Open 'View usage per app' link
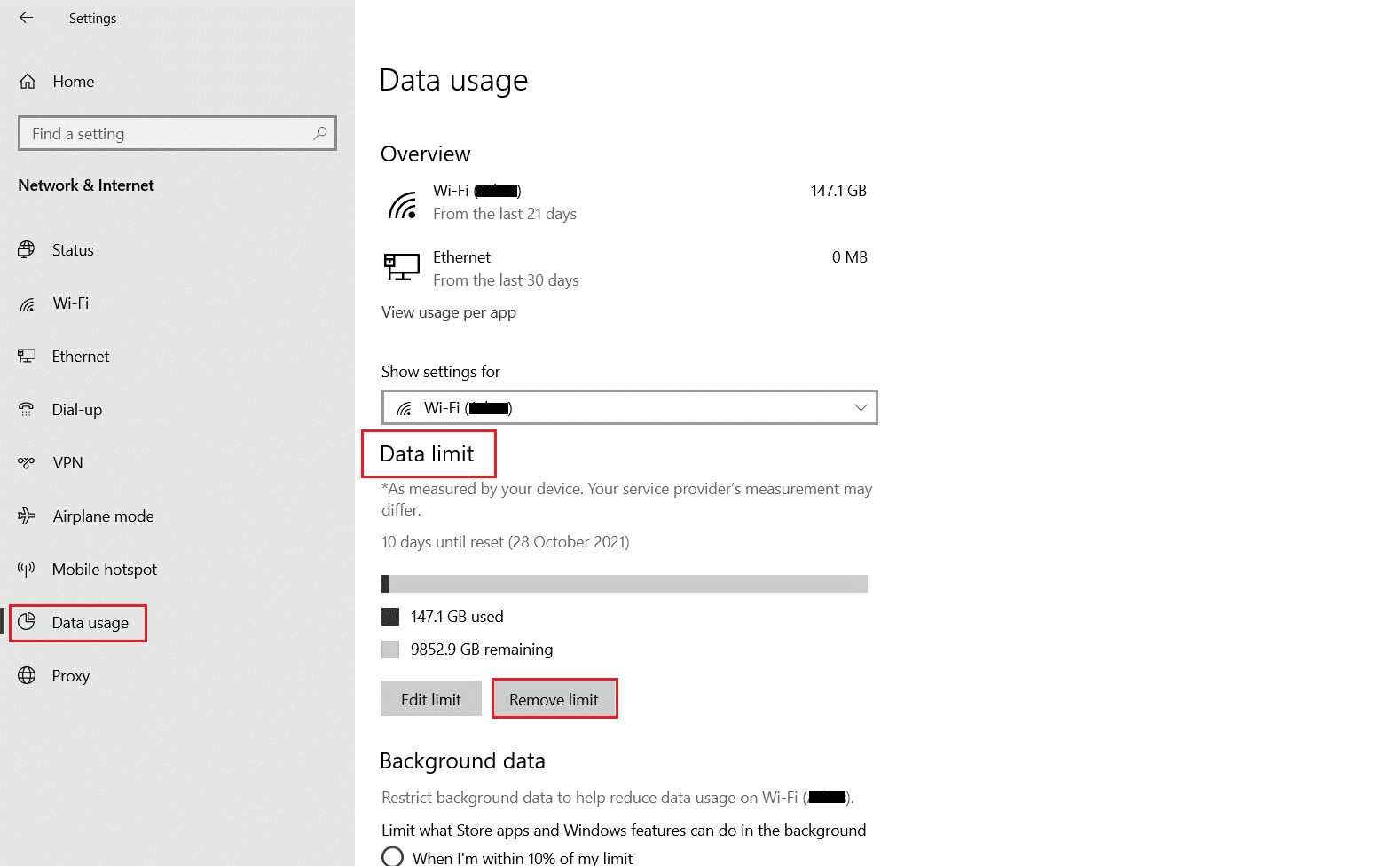Image resolution: width=1400 pixels, height=866 pixels. 449,312
